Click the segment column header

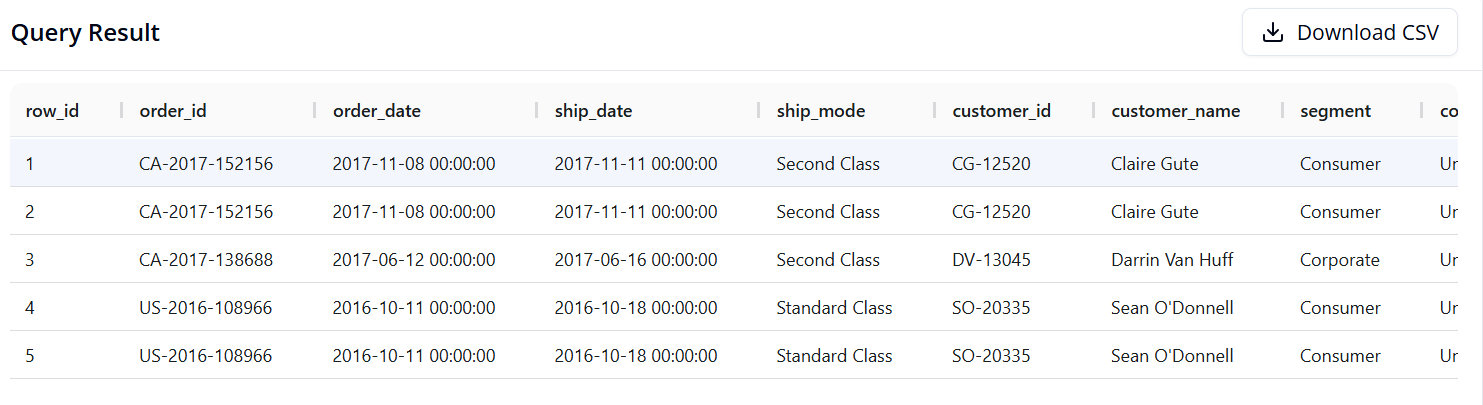click(1335, 111)
